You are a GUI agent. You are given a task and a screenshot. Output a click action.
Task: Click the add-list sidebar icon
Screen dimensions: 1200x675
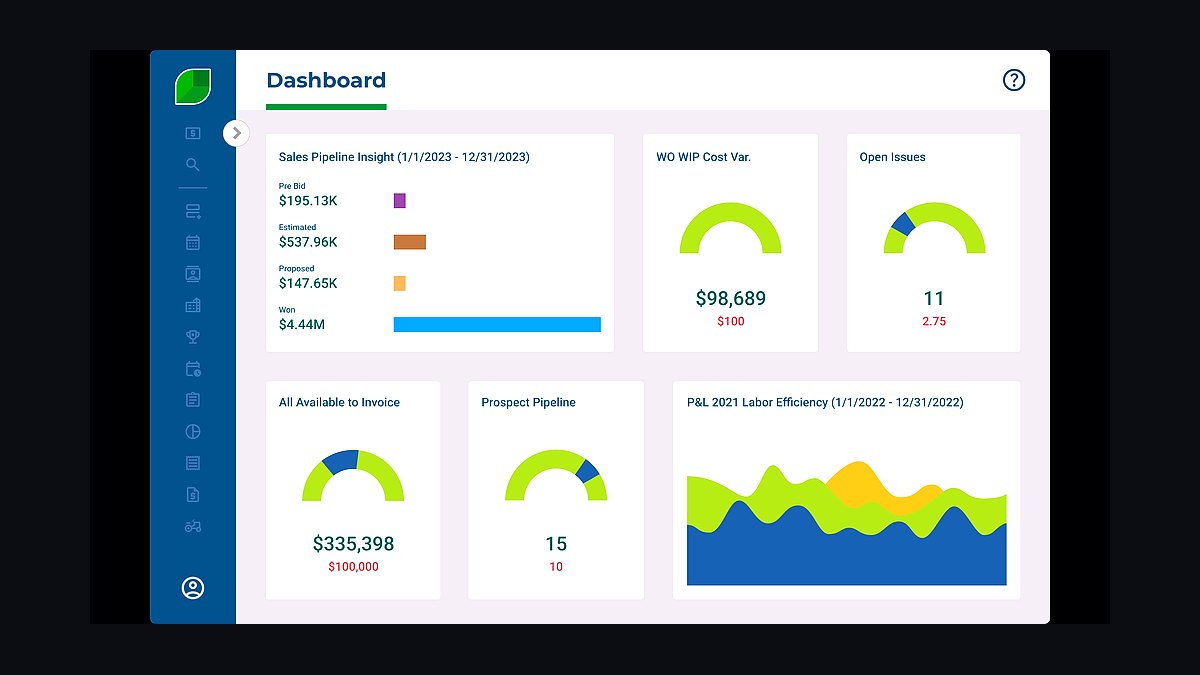(x=193, y=211)
